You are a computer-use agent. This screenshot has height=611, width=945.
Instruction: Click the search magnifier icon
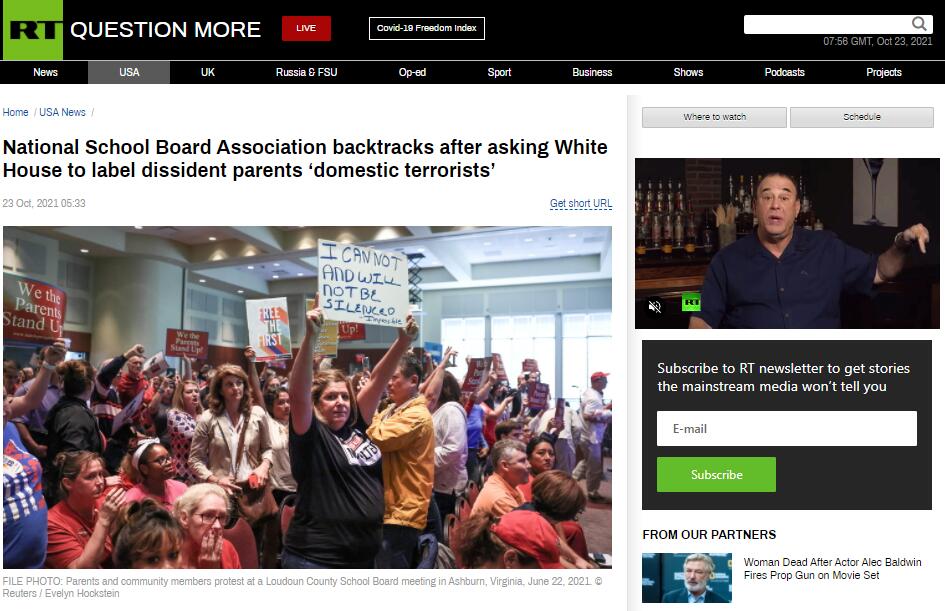[918, 24]
